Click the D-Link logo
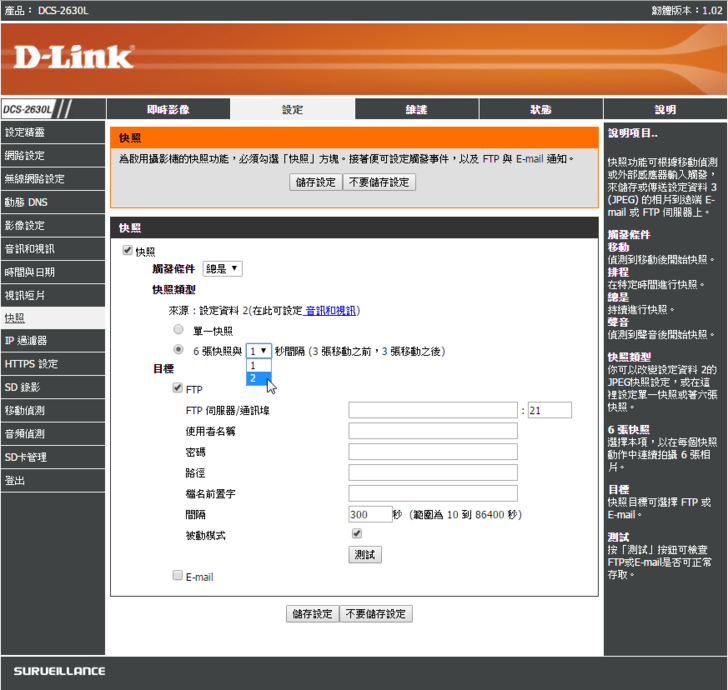Screen dimensions: 728x690 point(73,57)
